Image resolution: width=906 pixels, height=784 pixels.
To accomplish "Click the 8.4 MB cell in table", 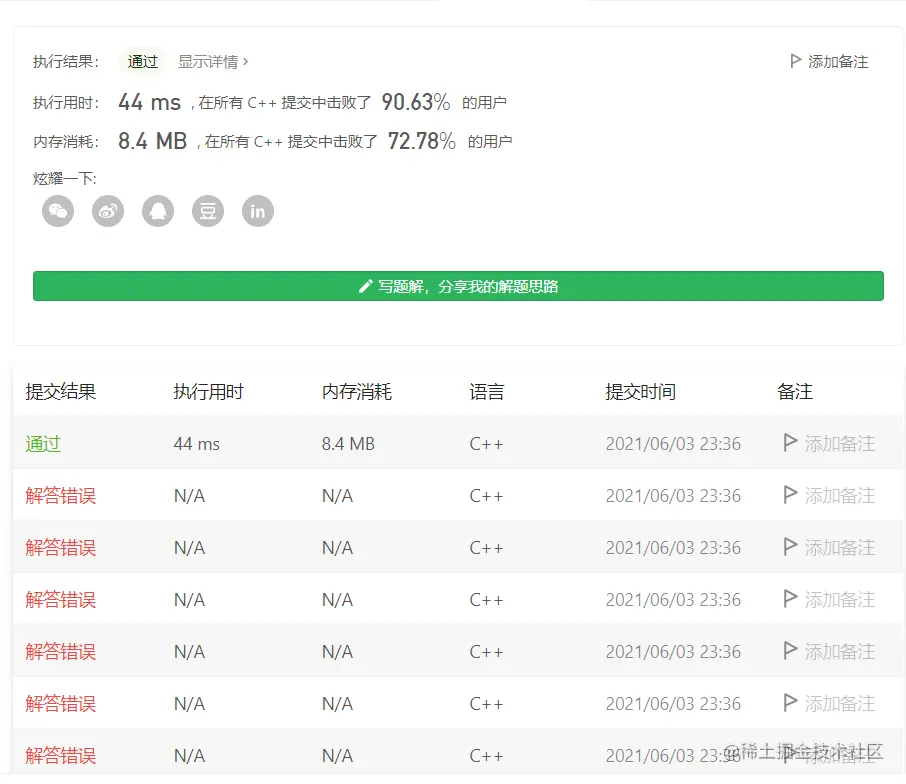I will [348, 444].
